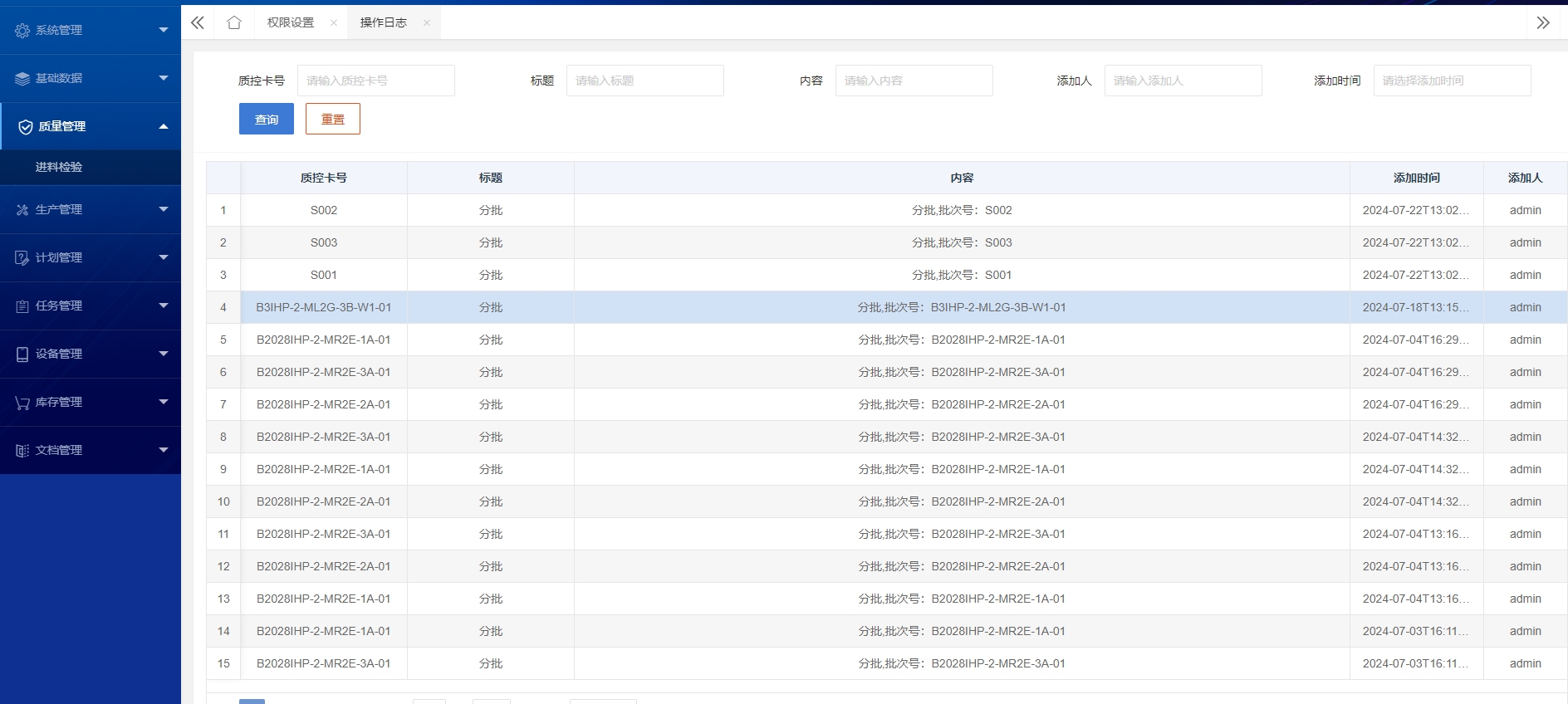Click row 5 card number B2028IHP-2-MR2E-1A-01
The height and width of the screenshot is (704, 1568).
[x=324, y=340]
